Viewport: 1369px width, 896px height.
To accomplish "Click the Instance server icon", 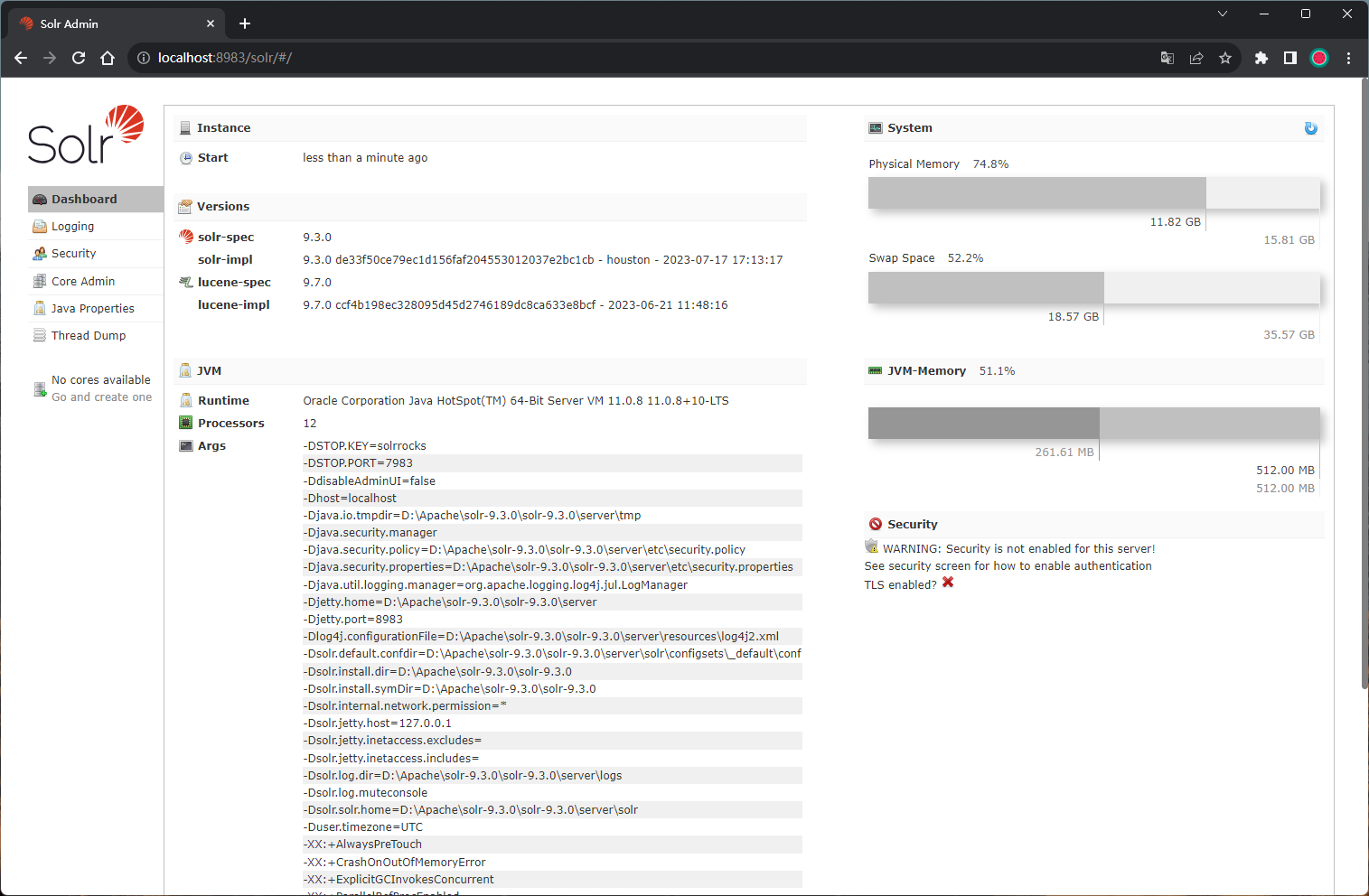I will (185, 128).
